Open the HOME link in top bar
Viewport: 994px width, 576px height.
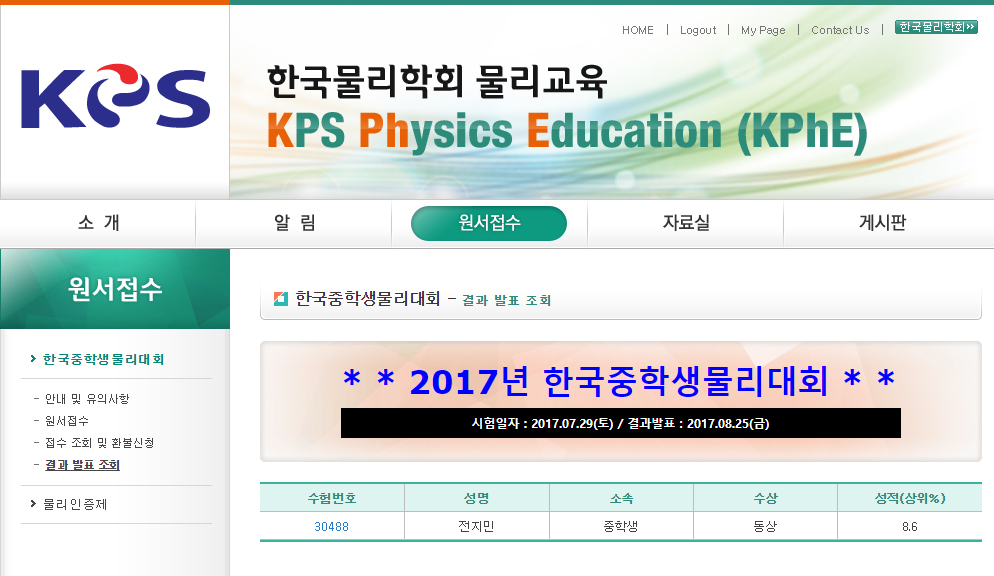[x=637, y=30]
